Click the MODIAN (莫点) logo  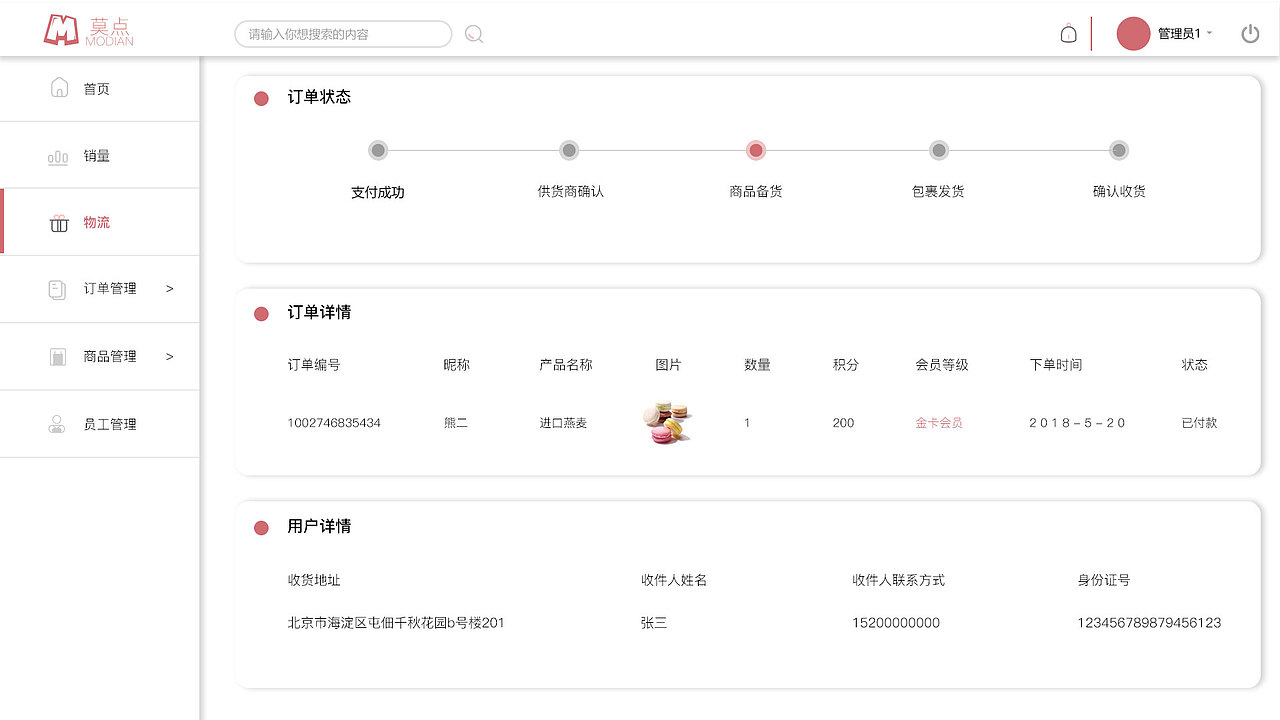pyautogui.click(x=90, y=30)
